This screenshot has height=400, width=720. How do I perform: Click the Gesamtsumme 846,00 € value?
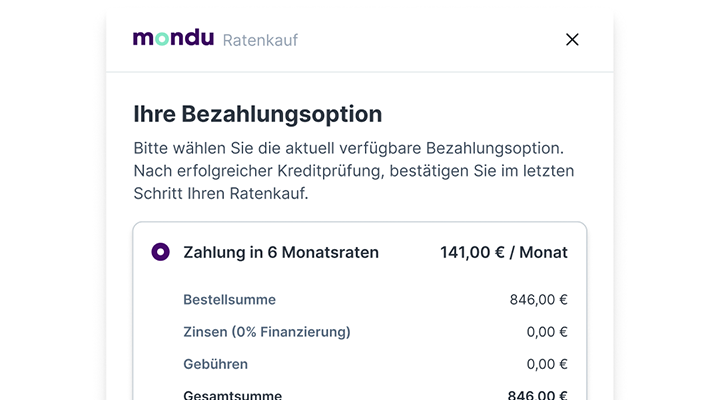[x=538, y=395]
